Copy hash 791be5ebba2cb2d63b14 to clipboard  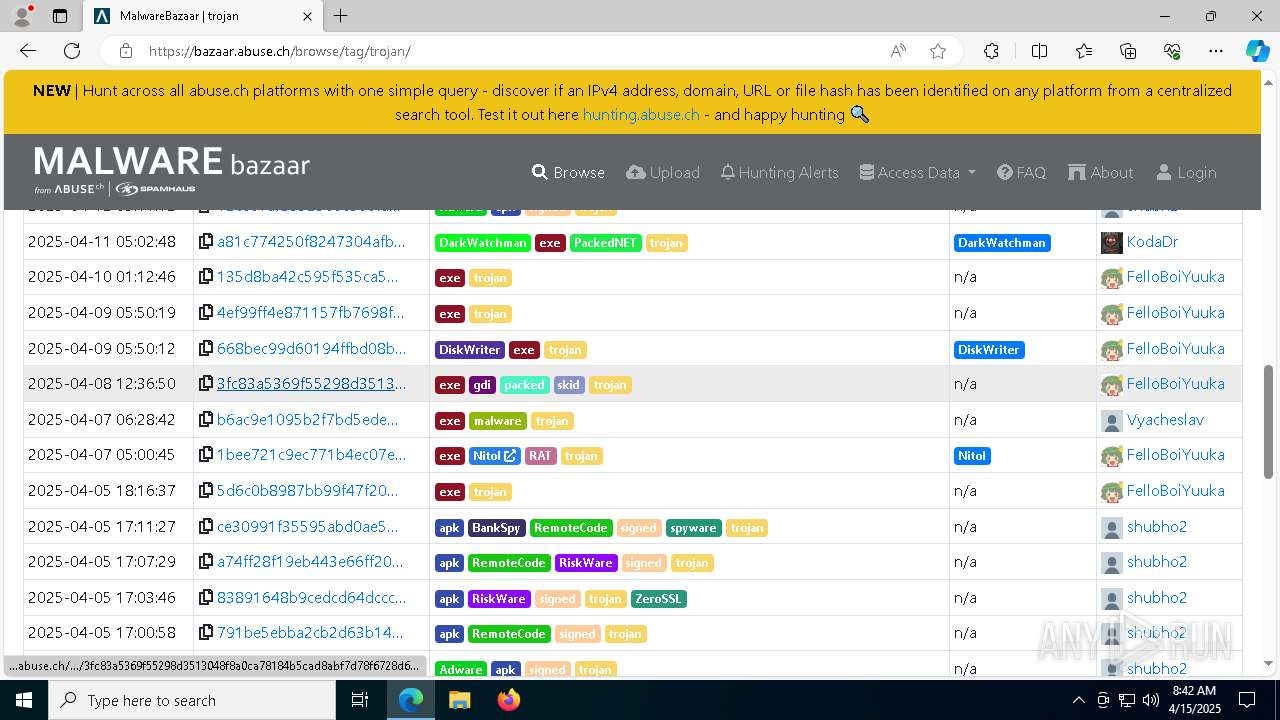click(206, 633)
